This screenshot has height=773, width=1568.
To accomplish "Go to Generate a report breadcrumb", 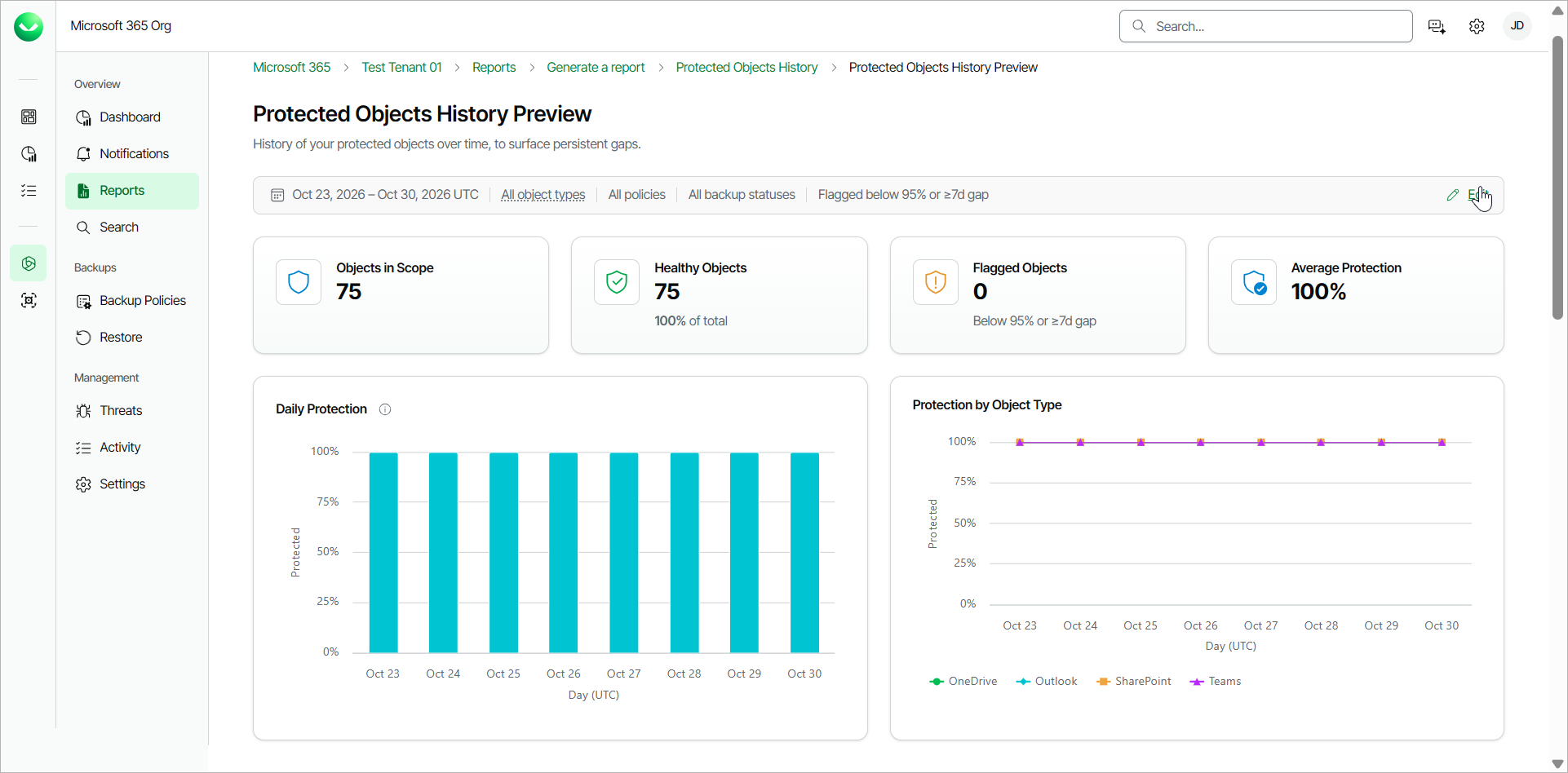I will pos(596,67).
